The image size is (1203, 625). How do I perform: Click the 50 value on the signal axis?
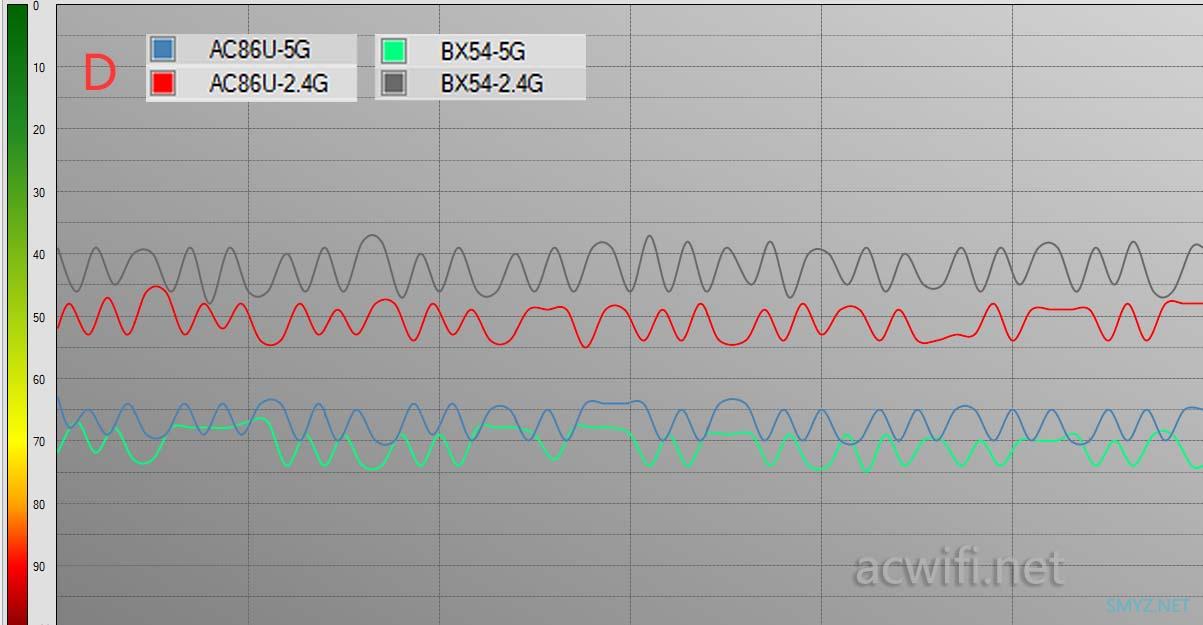point(39,317)
